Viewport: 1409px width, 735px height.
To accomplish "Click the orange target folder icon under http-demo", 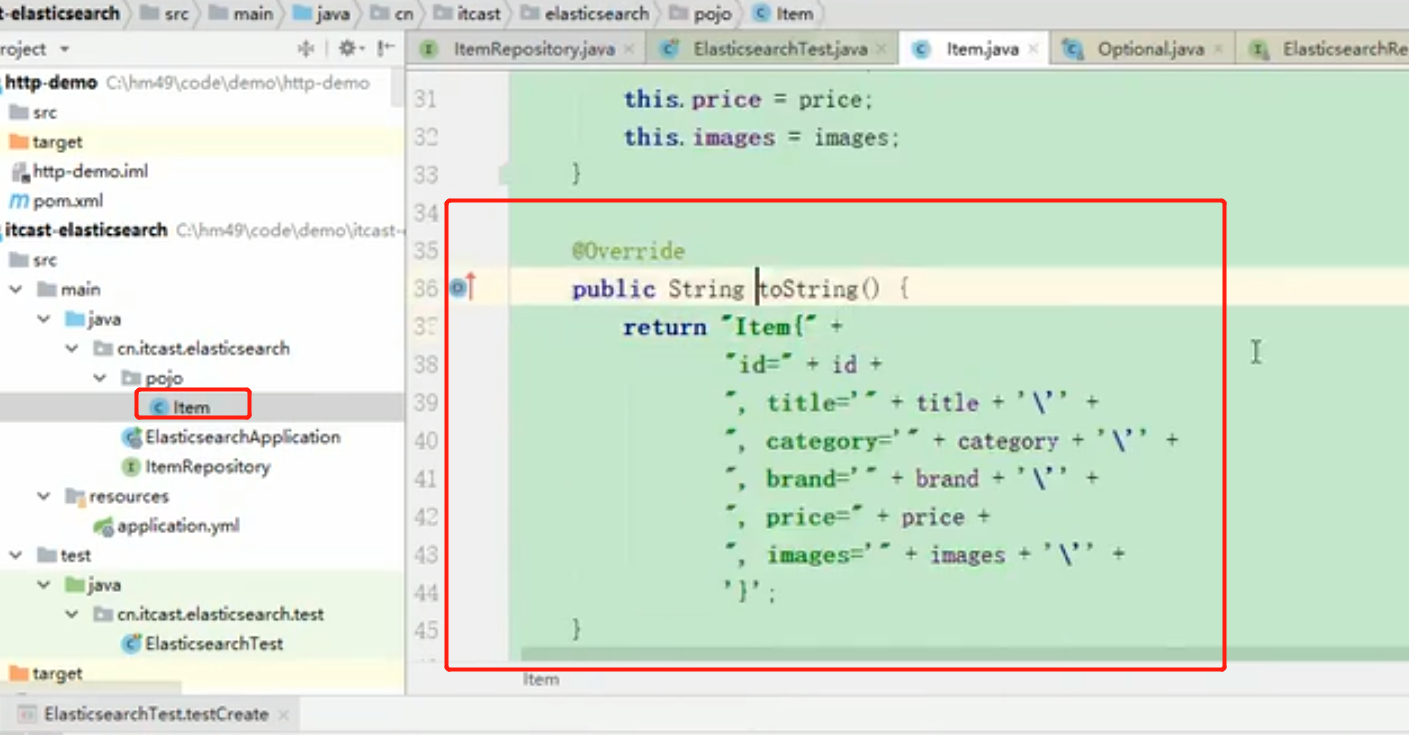I will [x=18, y=142].
